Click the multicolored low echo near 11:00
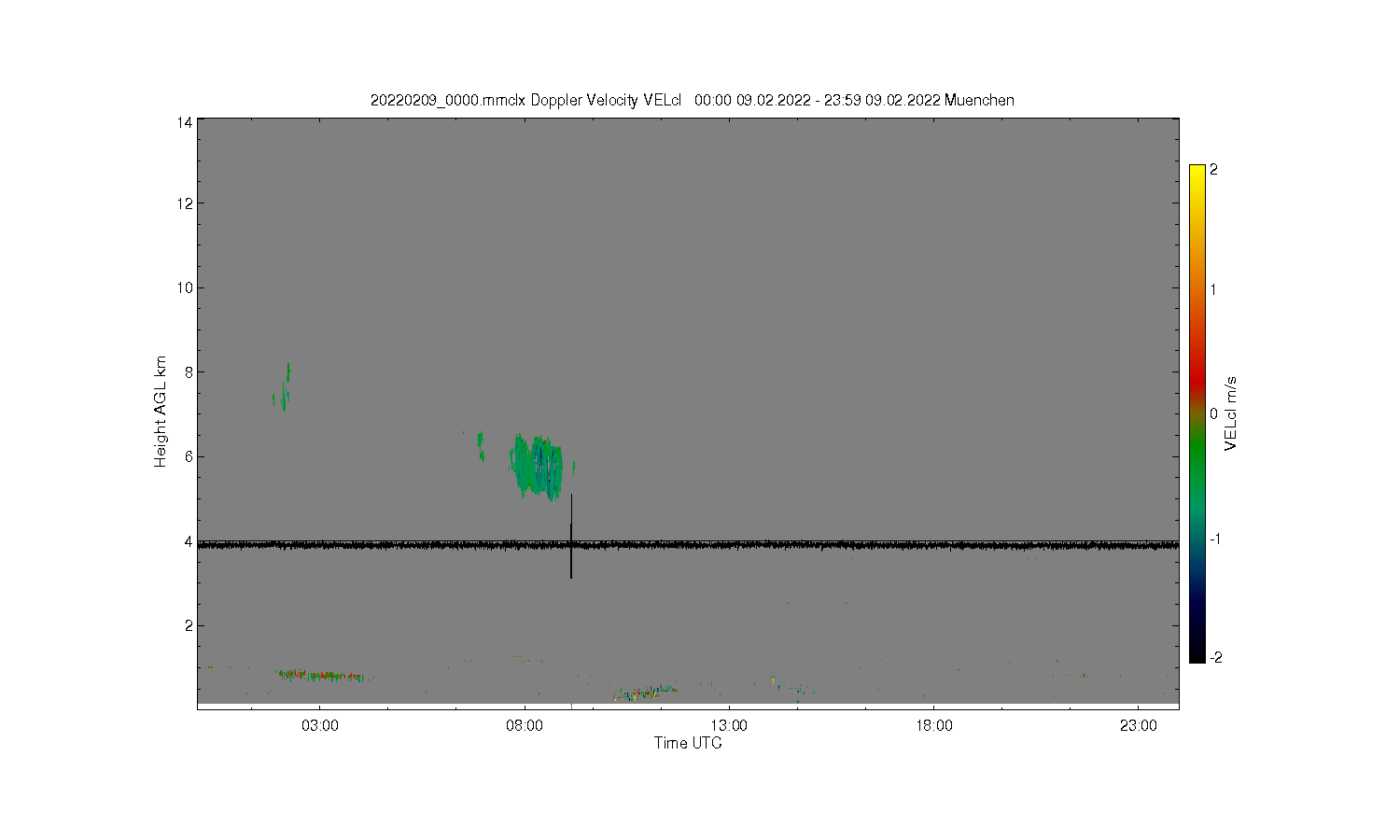Screen dimensions: 1400x840 [646, 693]
